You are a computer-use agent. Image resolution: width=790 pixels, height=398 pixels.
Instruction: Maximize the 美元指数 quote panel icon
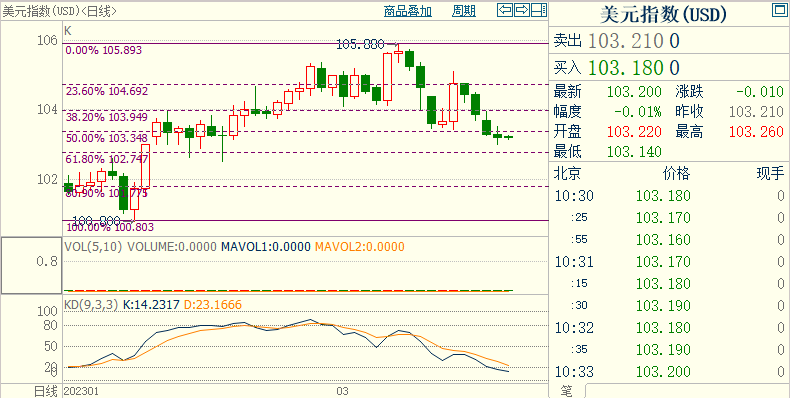(x=779, y=10)
